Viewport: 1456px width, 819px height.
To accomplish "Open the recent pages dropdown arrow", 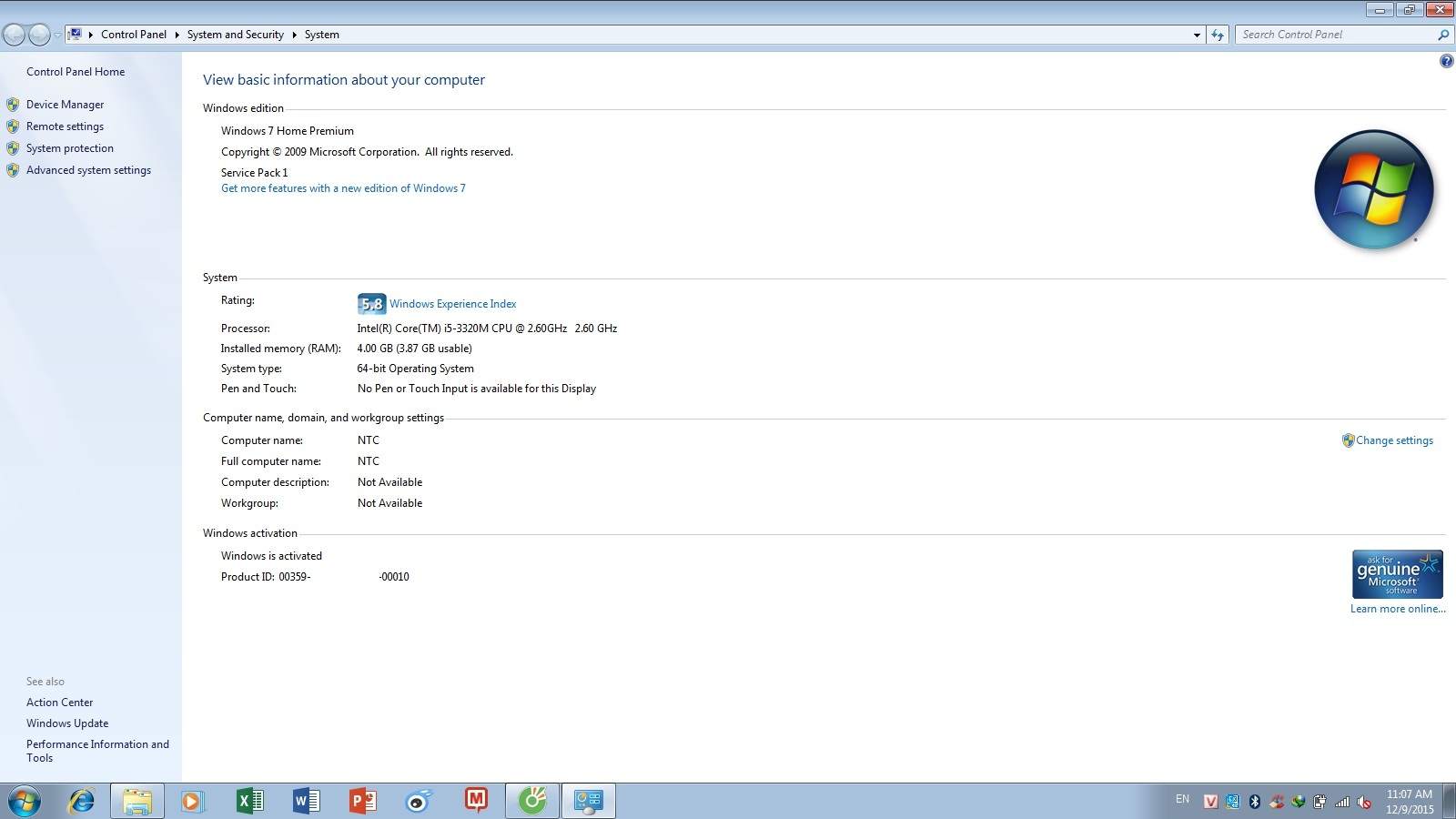I will click(x=57, y=35).
